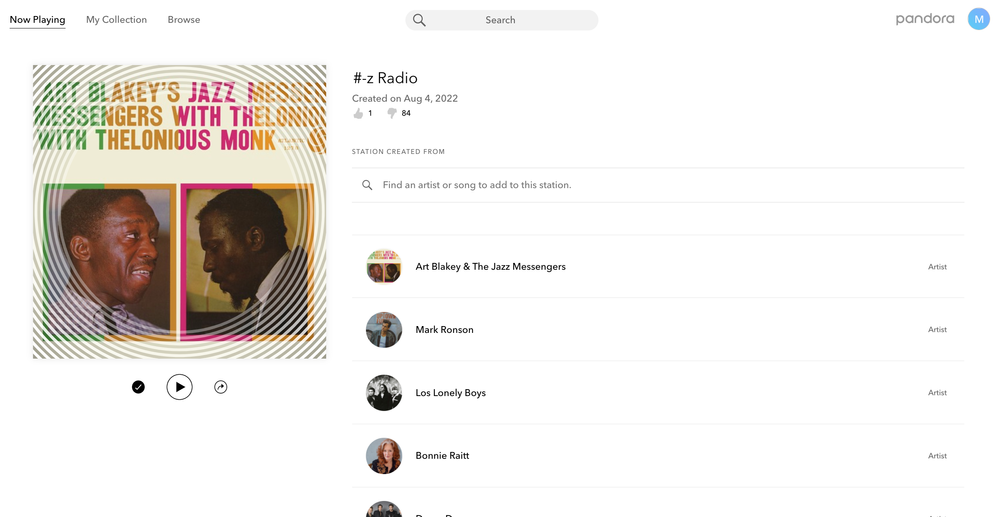This screenshot has height=517, width=999.
Task: Go to the Browse tab
Action: (184, 20)
